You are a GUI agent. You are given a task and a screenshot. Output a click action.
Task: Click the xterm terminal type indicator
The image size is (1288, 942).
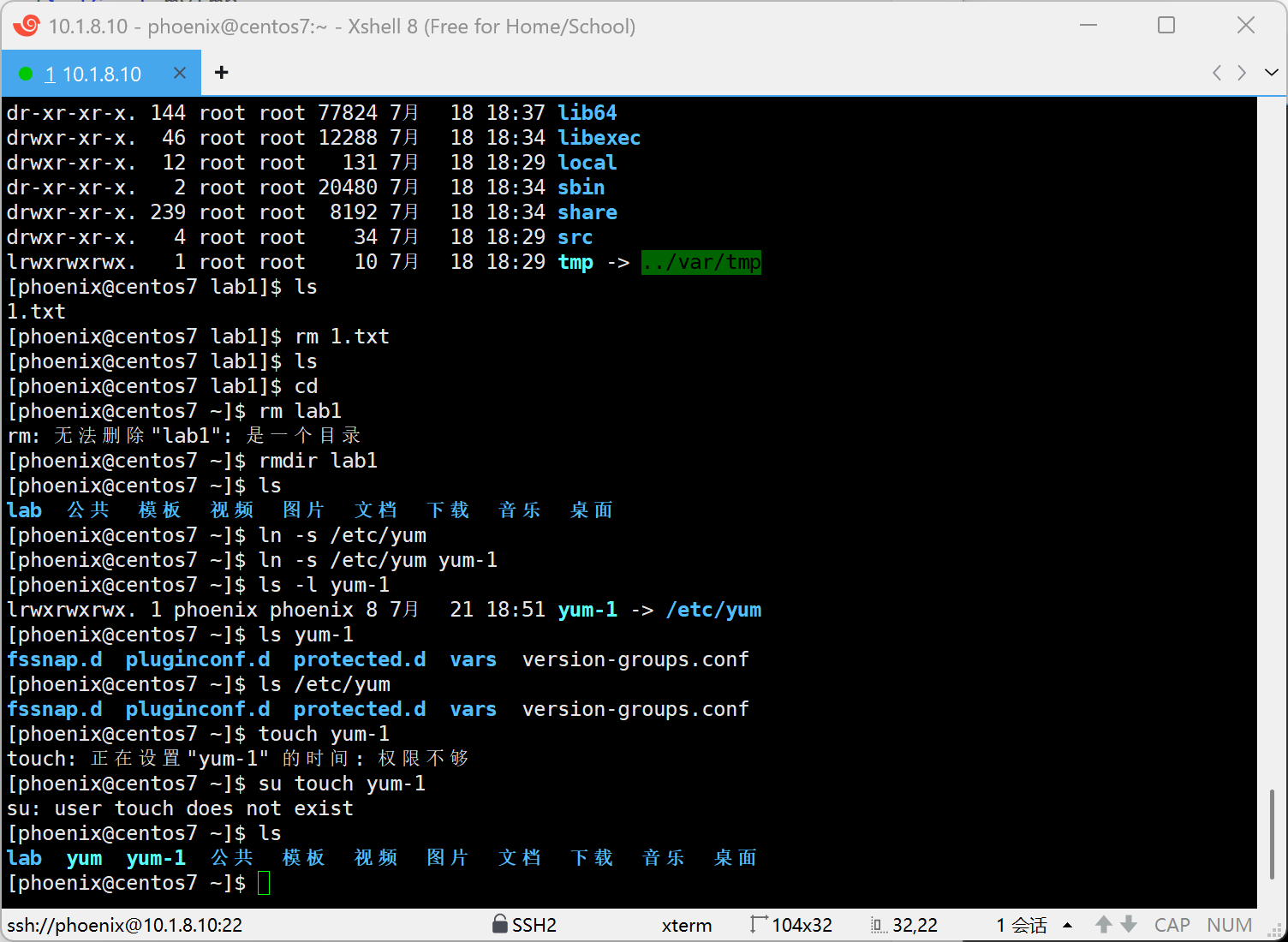point(687,925)
